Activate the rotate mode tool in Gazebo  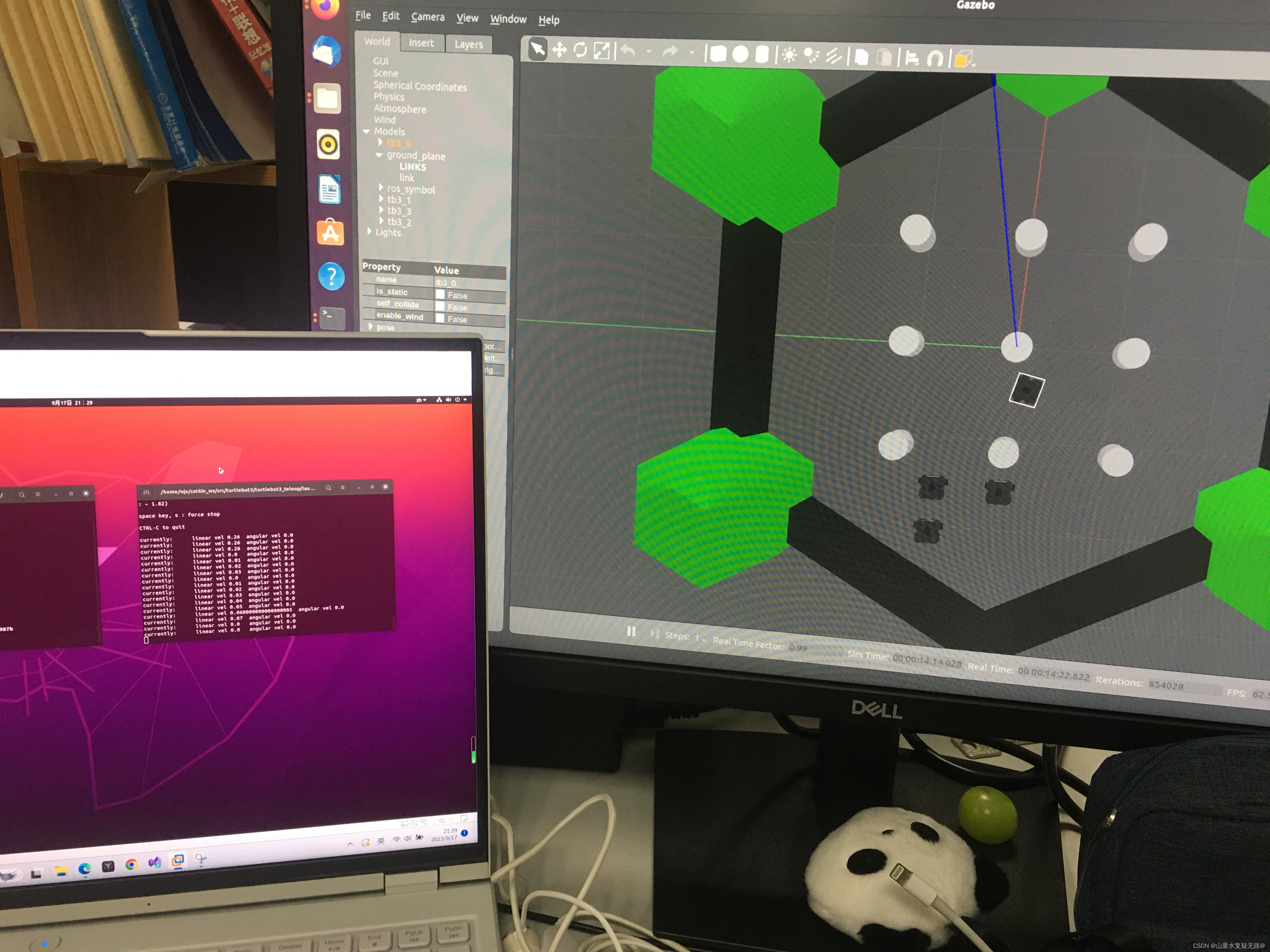pos(581,50)
